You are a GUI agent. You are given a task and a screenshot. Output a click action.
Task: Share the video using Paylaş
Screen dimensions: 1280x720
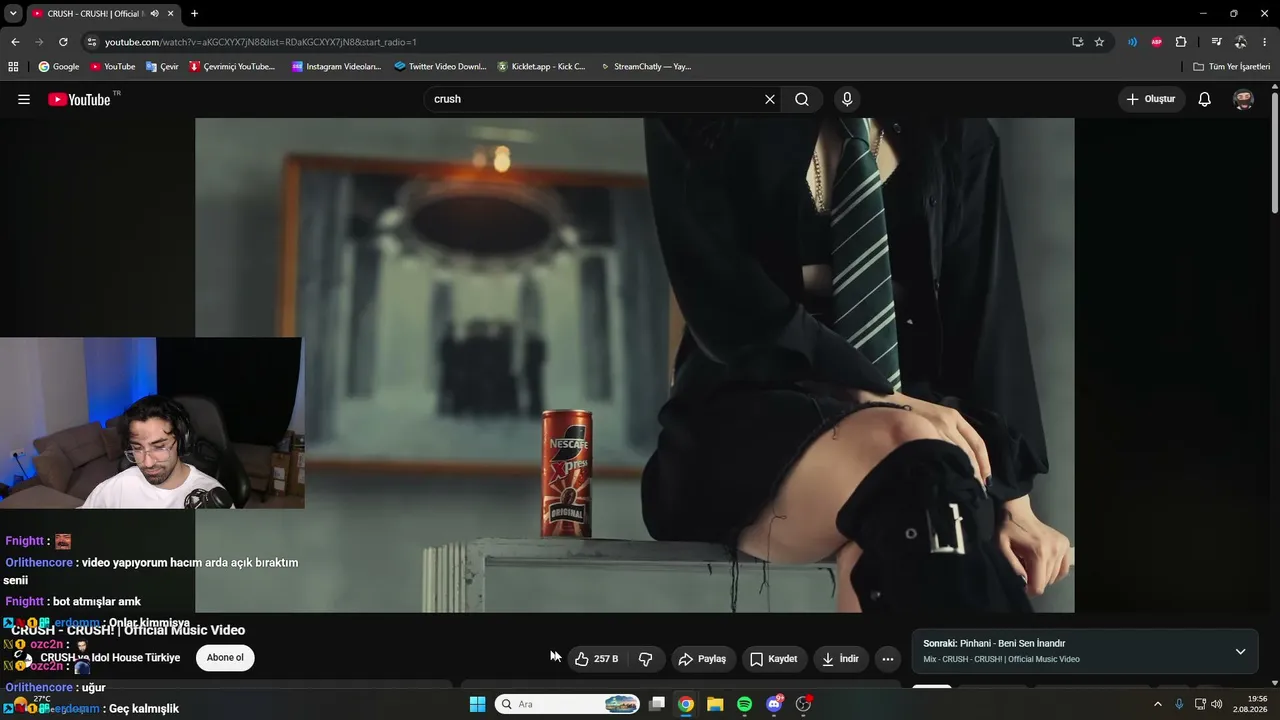click(702, 659)
